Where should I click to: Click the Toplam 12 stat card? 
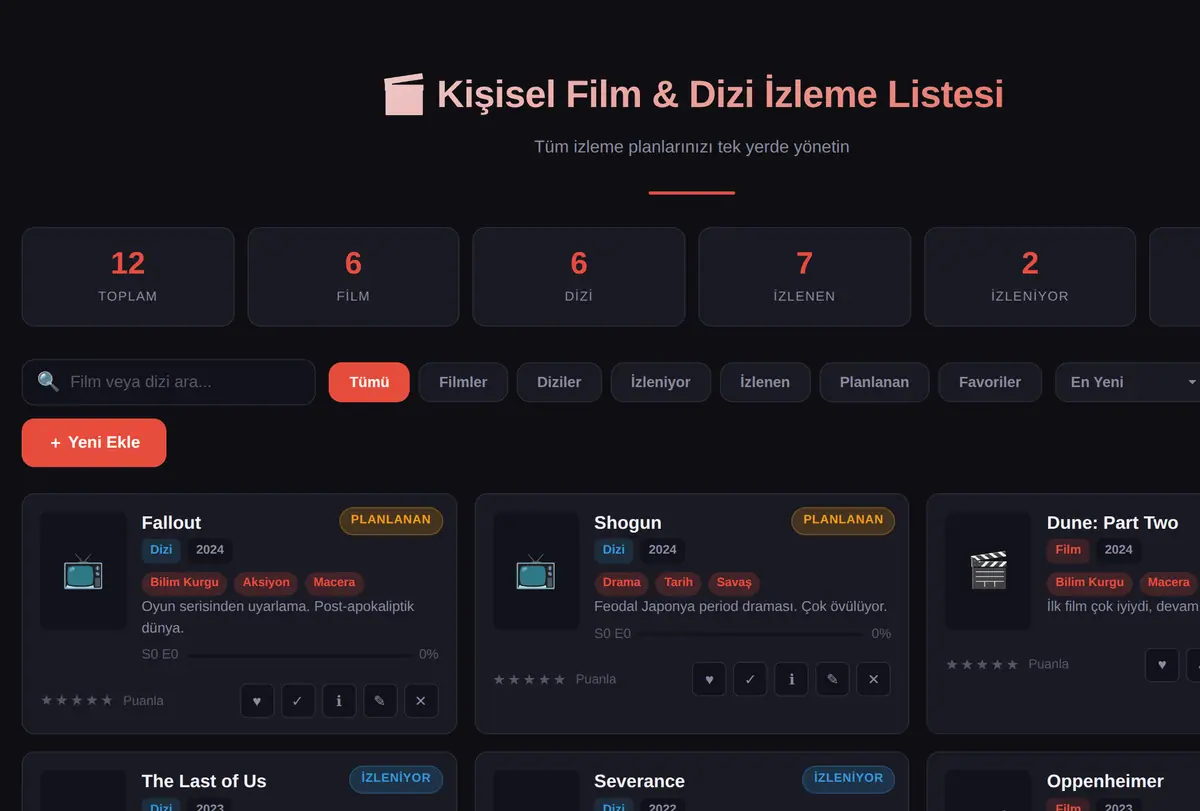pyautogui.click(x=128, y=277)
